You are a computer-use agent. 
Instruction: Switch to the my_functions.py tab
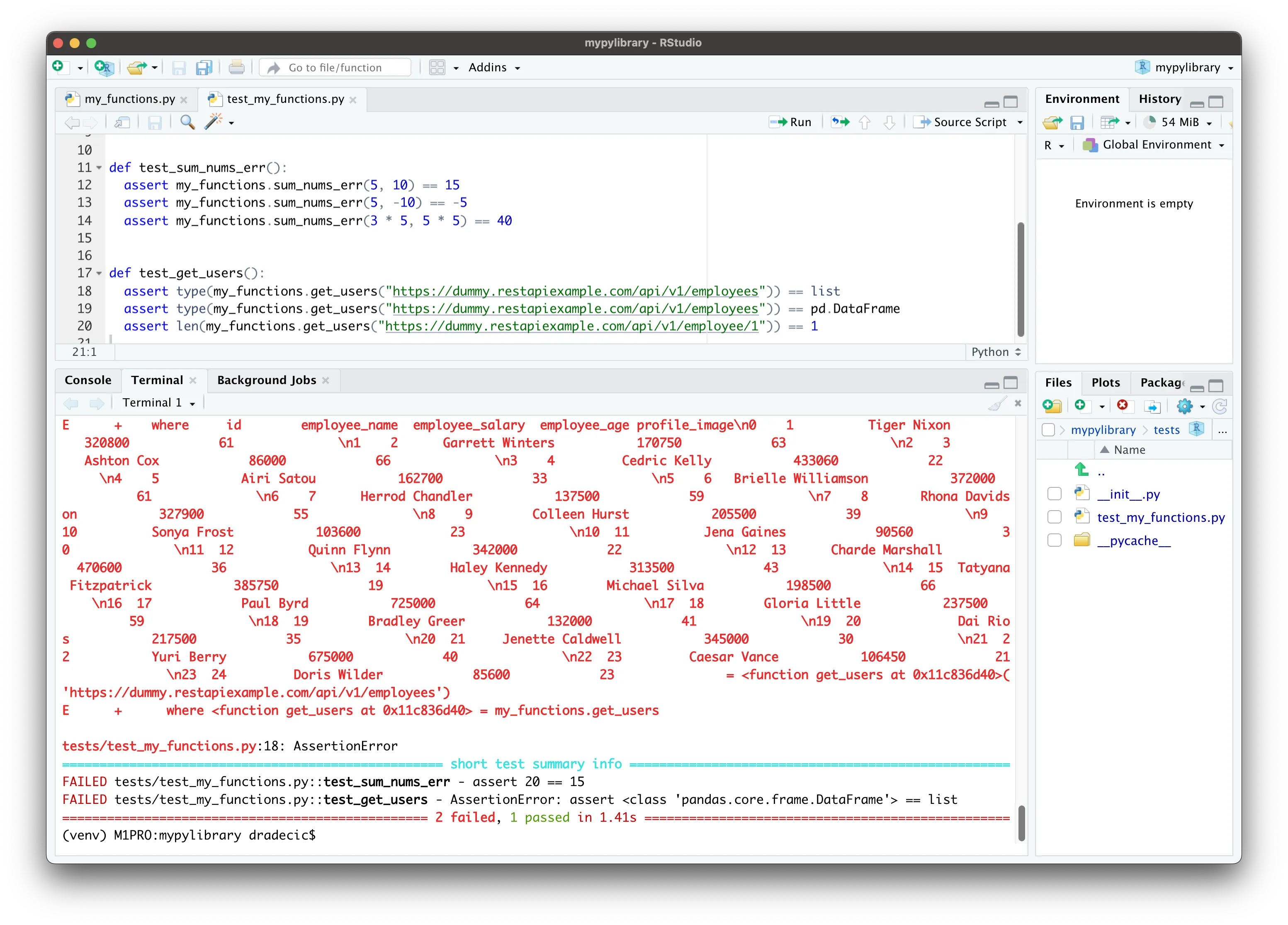point(129,99)
